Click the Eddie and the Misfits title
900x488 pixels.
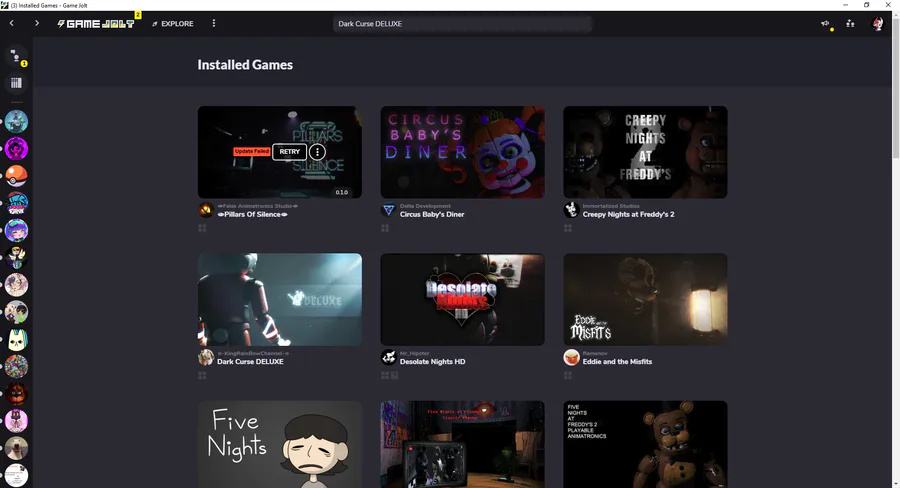pyautogui.click(x=617, y=362)
